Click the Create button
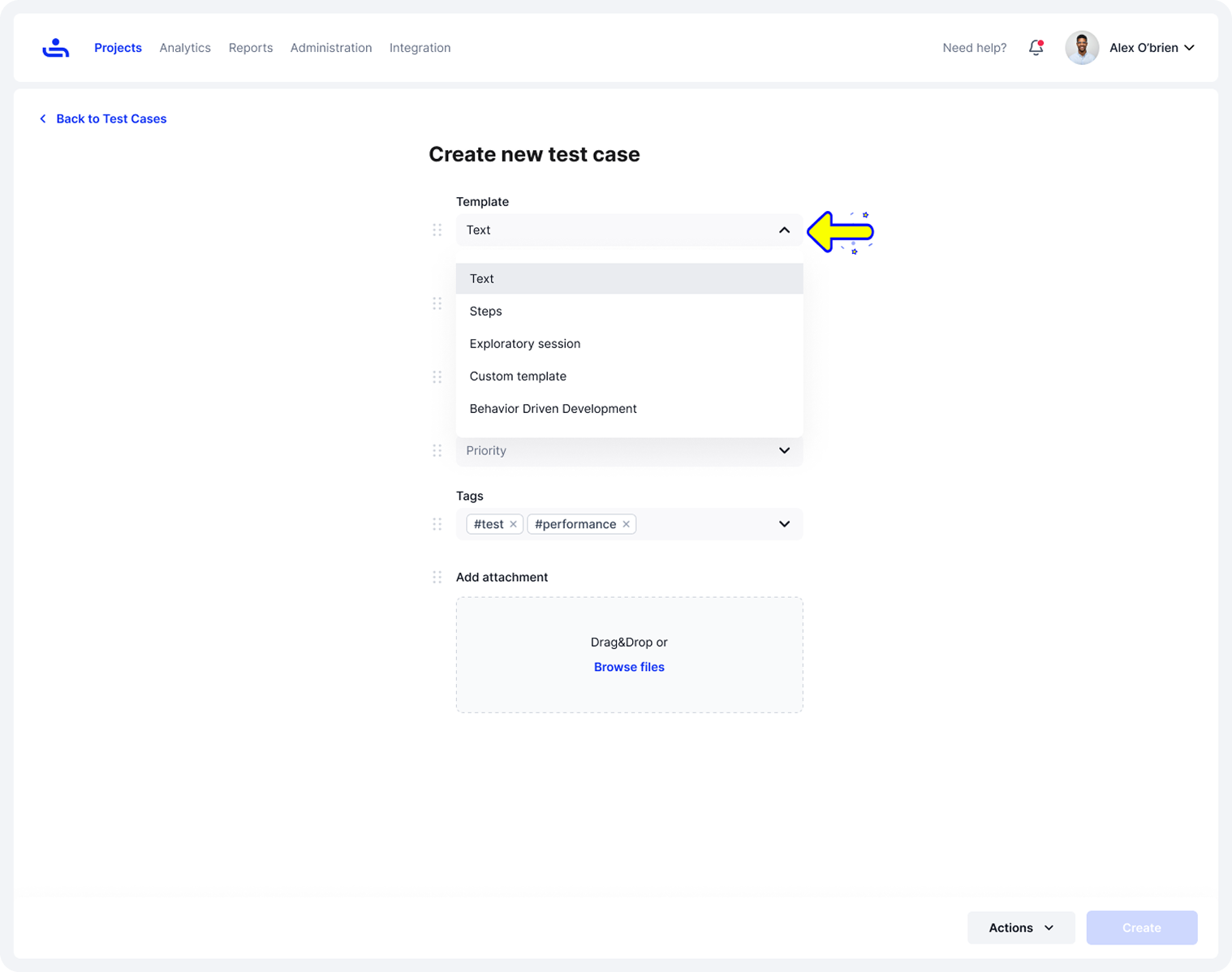Screen dimensions: 1232x972 click(1141, 927)
